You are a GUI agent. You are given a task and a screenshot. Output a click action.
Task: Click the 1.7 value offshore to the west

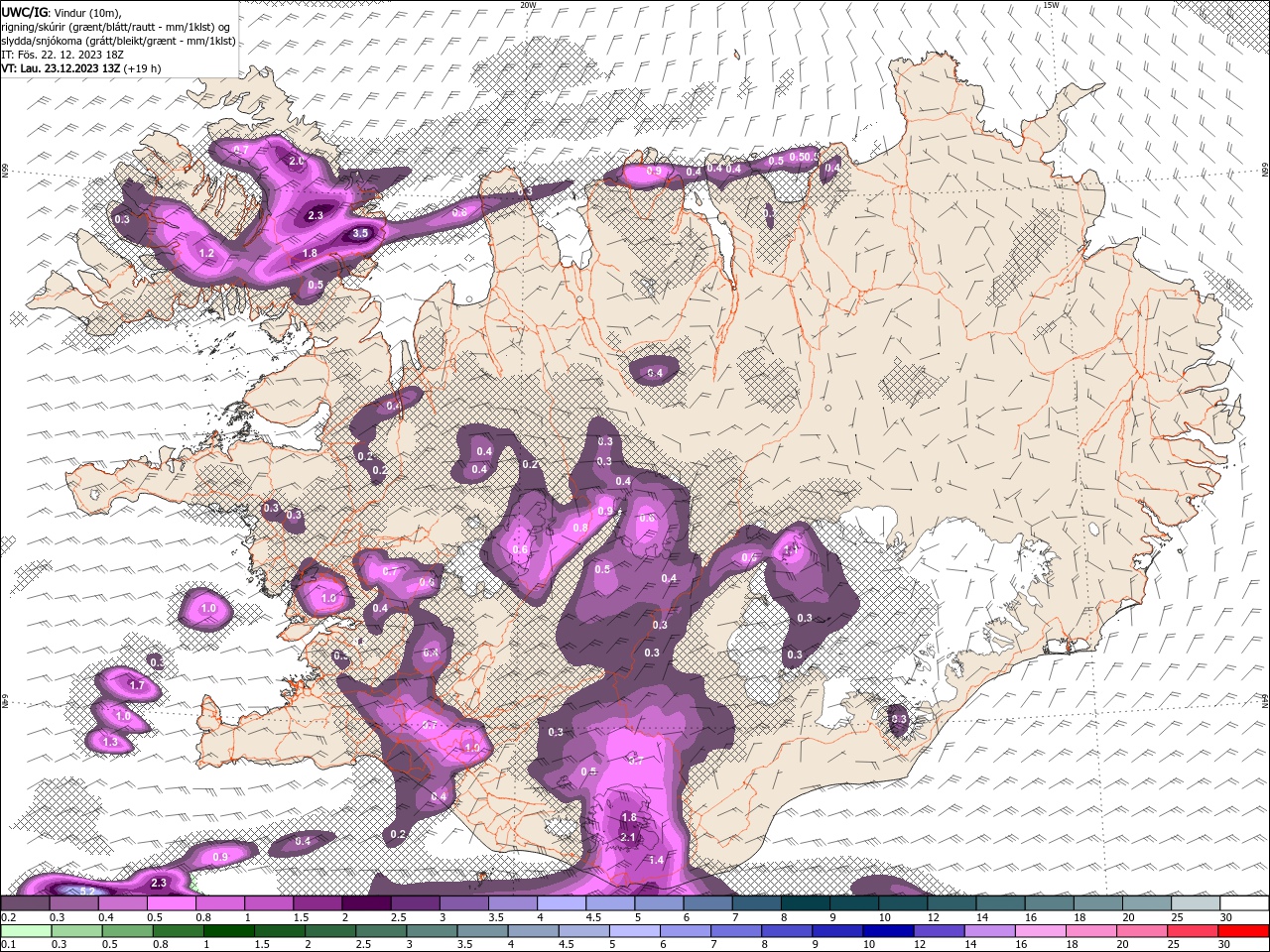137,685
